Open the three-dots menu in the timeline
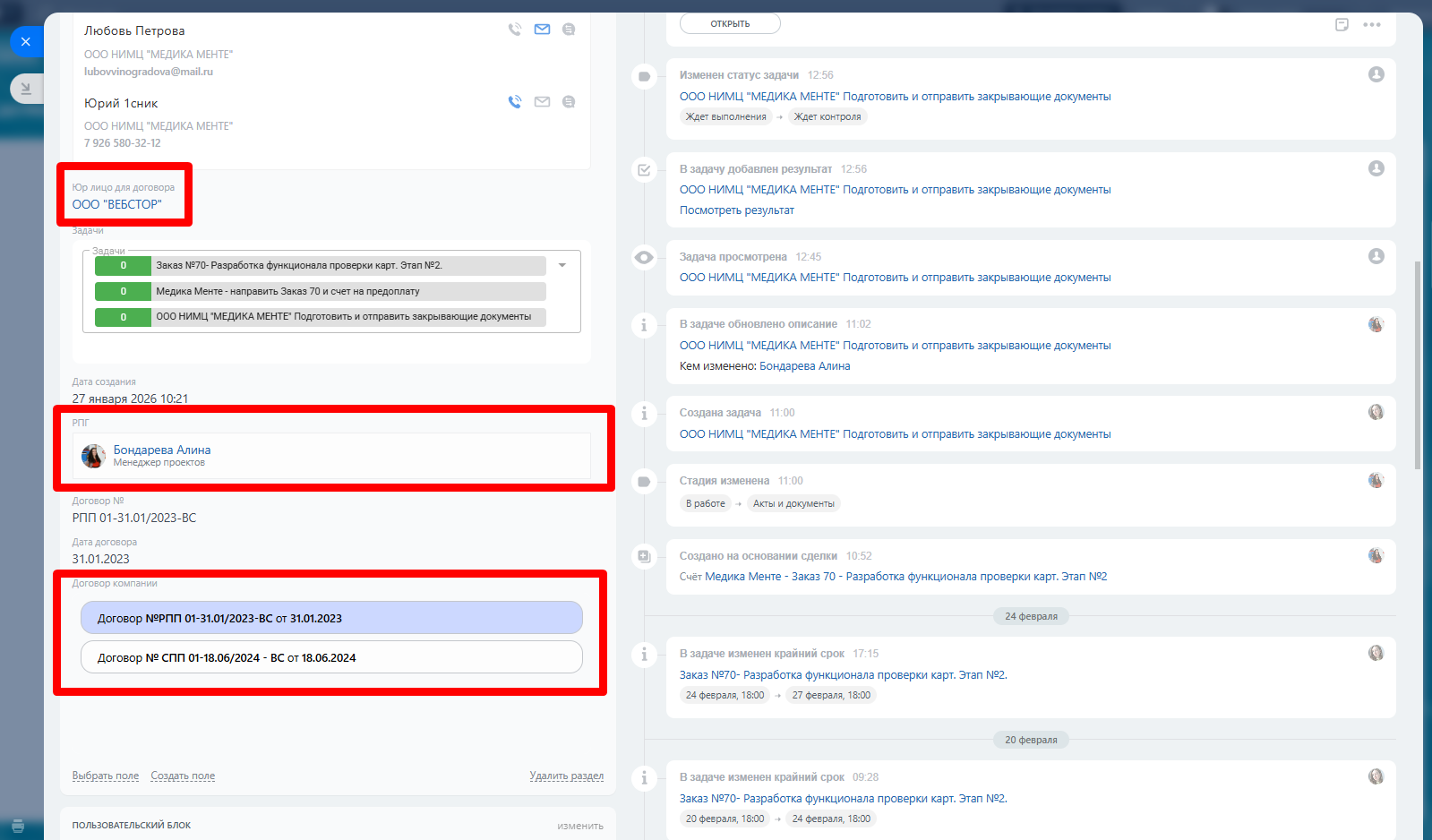 click(x=1371, y=25)
